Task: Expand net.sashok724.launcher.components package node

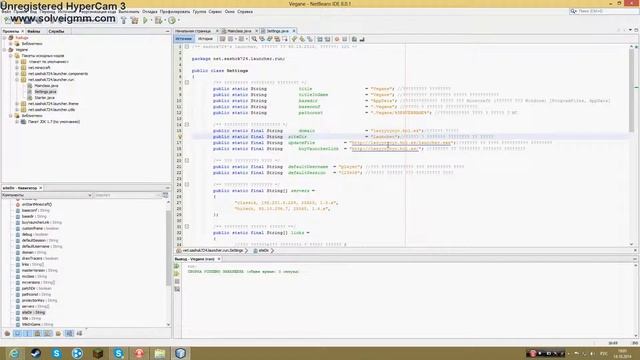Action: 17,73
